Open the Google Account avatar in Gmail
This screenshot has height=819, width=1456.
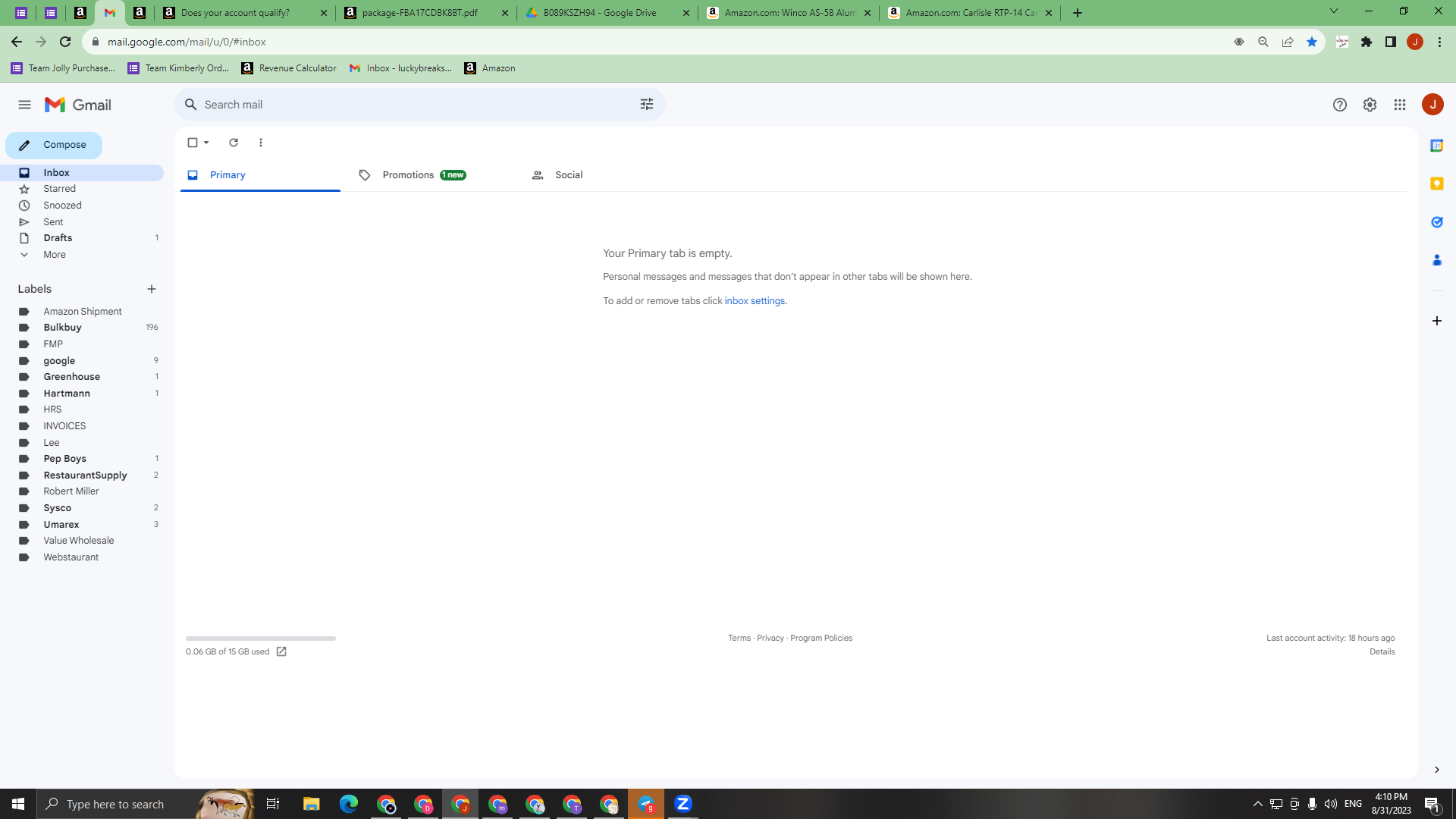[x=1432, y=105]
